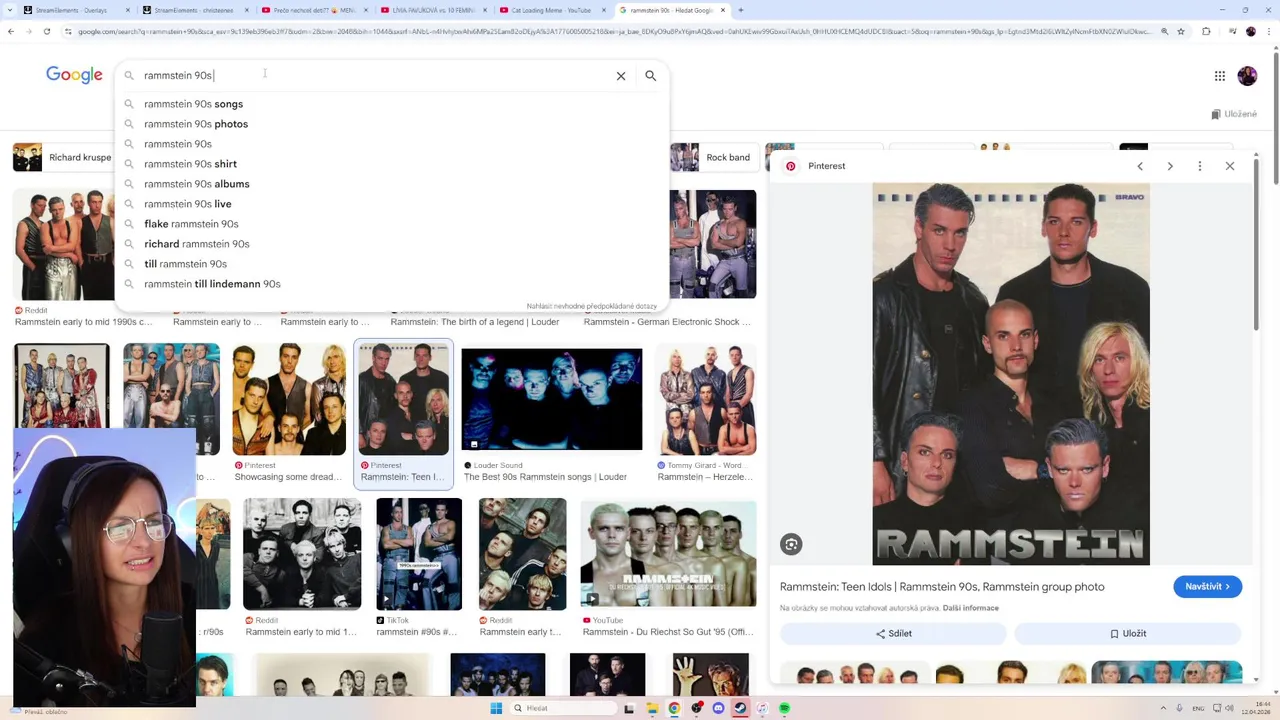The height and width of the screenshot is (720, 1280).
Task: Open three-dot options in image preview panel
Action: coord(1200,166)
